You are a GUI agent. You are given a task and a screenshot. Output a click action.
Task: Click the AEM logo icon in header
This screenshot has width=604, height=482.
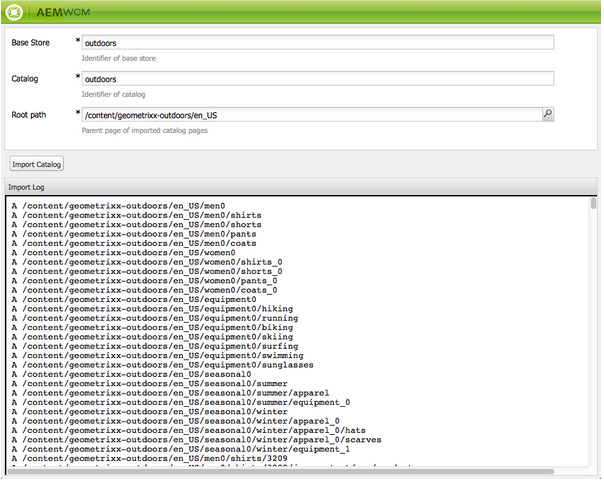point(14,12)
